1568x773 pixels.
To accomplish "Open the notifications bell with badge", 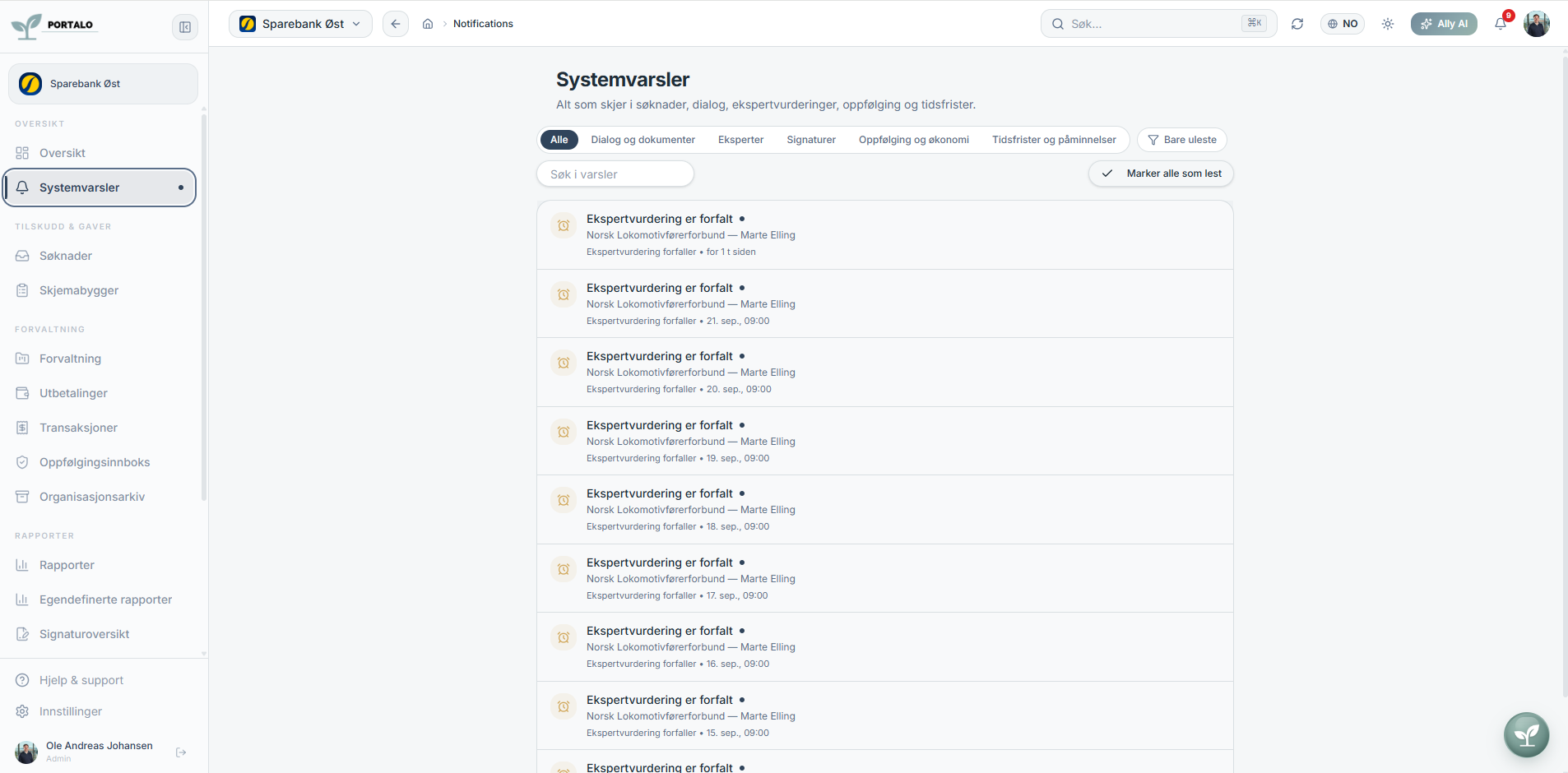I will coord(1501,24).
